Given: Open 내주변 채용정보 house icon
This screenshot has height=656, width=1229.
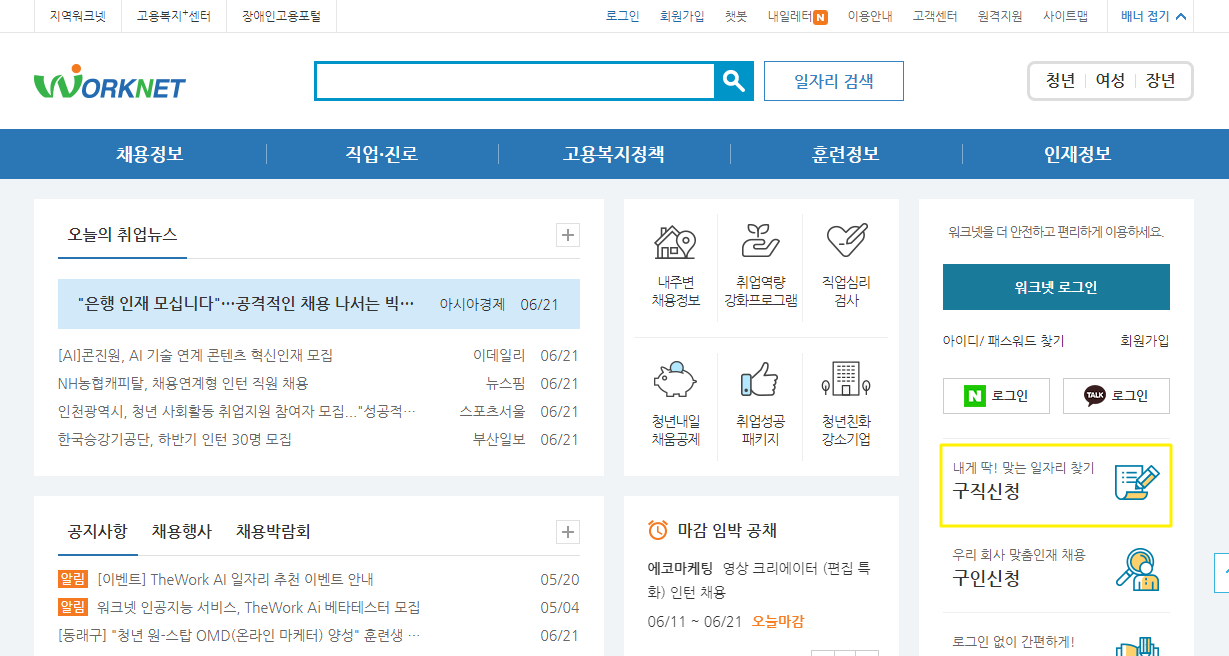Looking at the screenshot, I should pyautogui.click(x=675, y=243).
